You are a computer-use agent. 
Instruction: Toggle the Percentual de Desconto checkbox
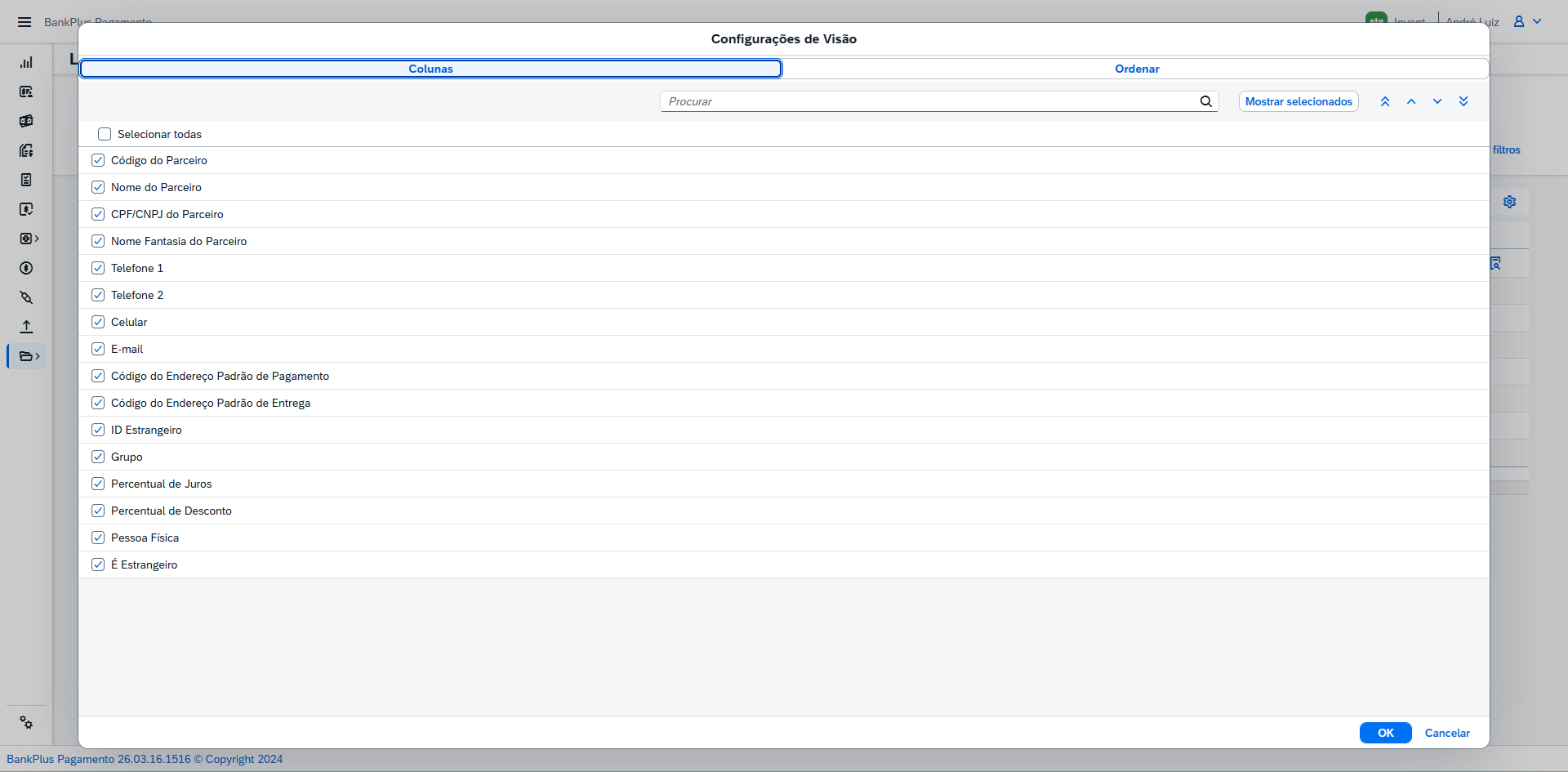98,511
